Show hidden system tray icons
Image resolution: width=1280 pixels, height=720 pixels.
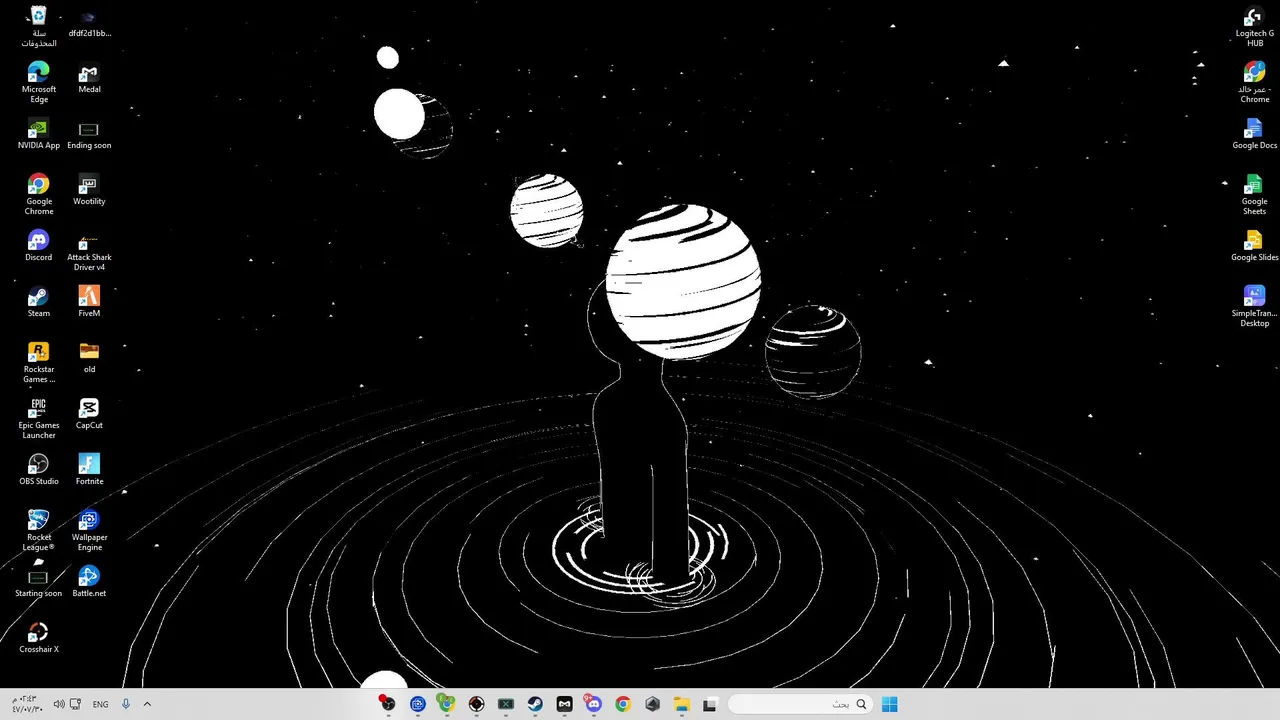(x=147, y=704)
